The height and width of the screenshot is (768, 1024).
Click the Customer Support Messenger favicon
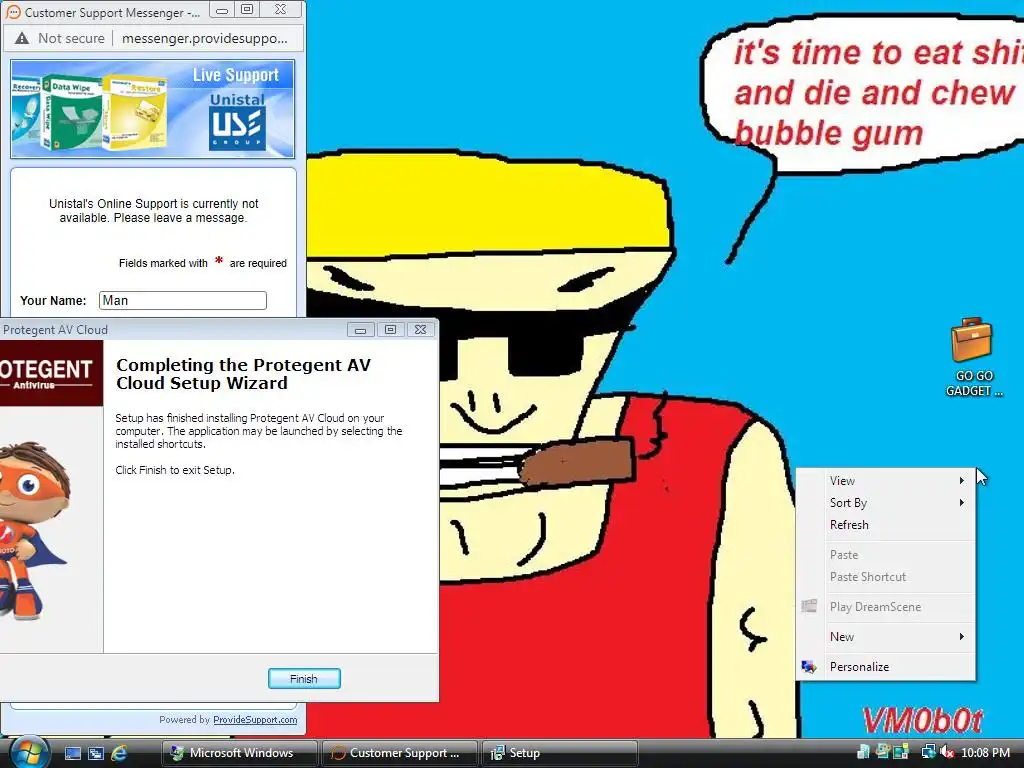[13, 12]
